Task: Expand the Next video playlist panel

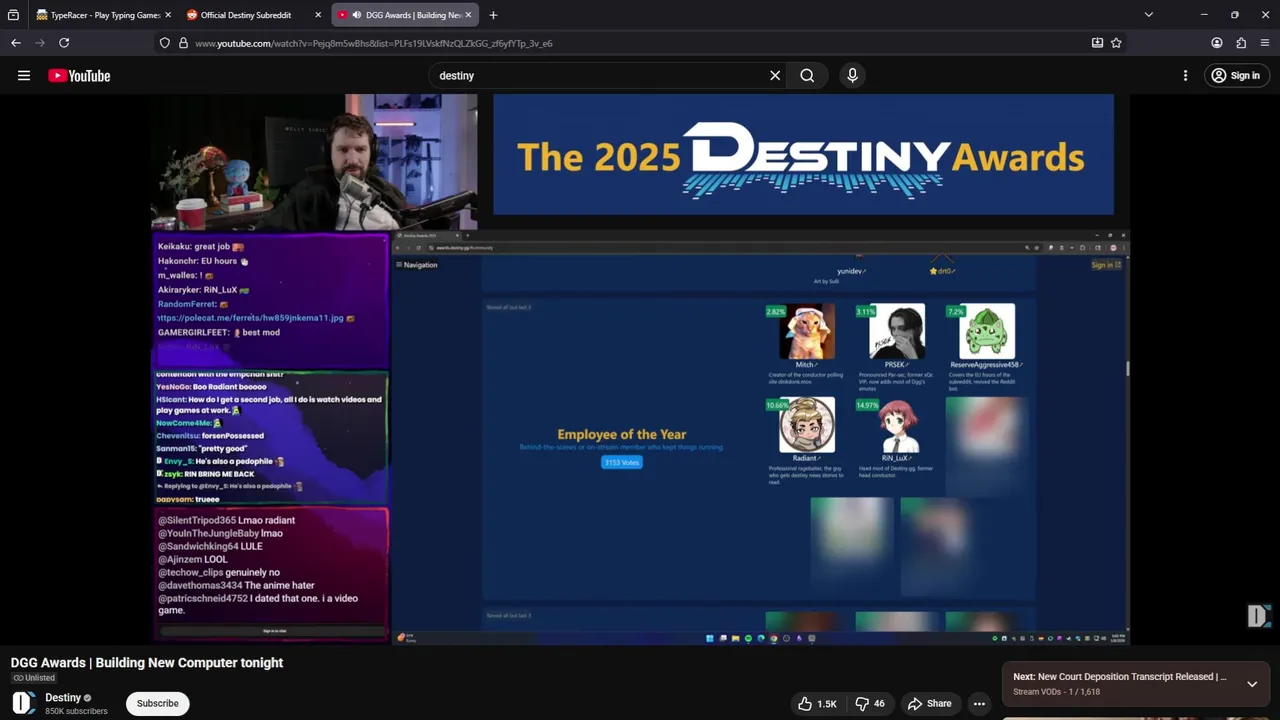Action: point(1251,684)
